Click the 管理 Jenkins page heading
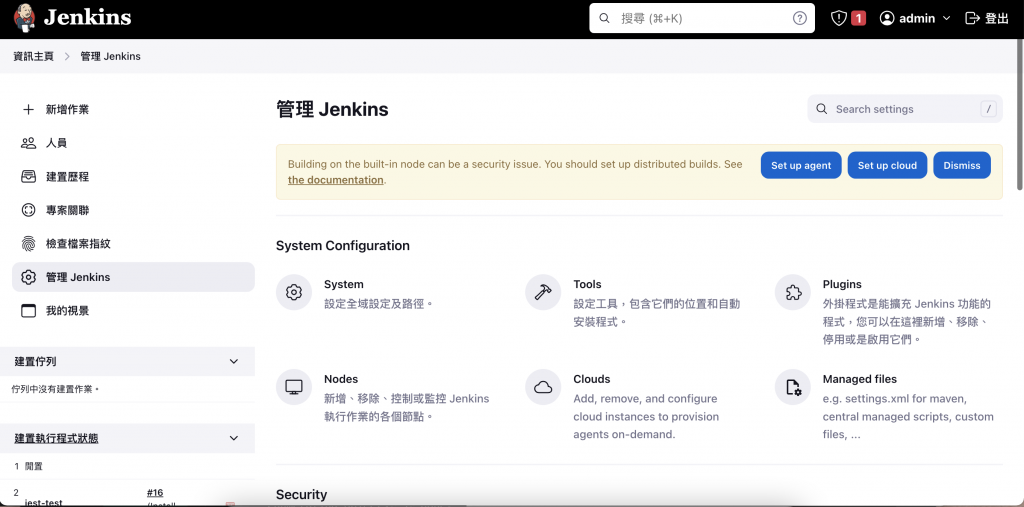The height and width of the screenshot is (507, 1024). pos(332,109)
